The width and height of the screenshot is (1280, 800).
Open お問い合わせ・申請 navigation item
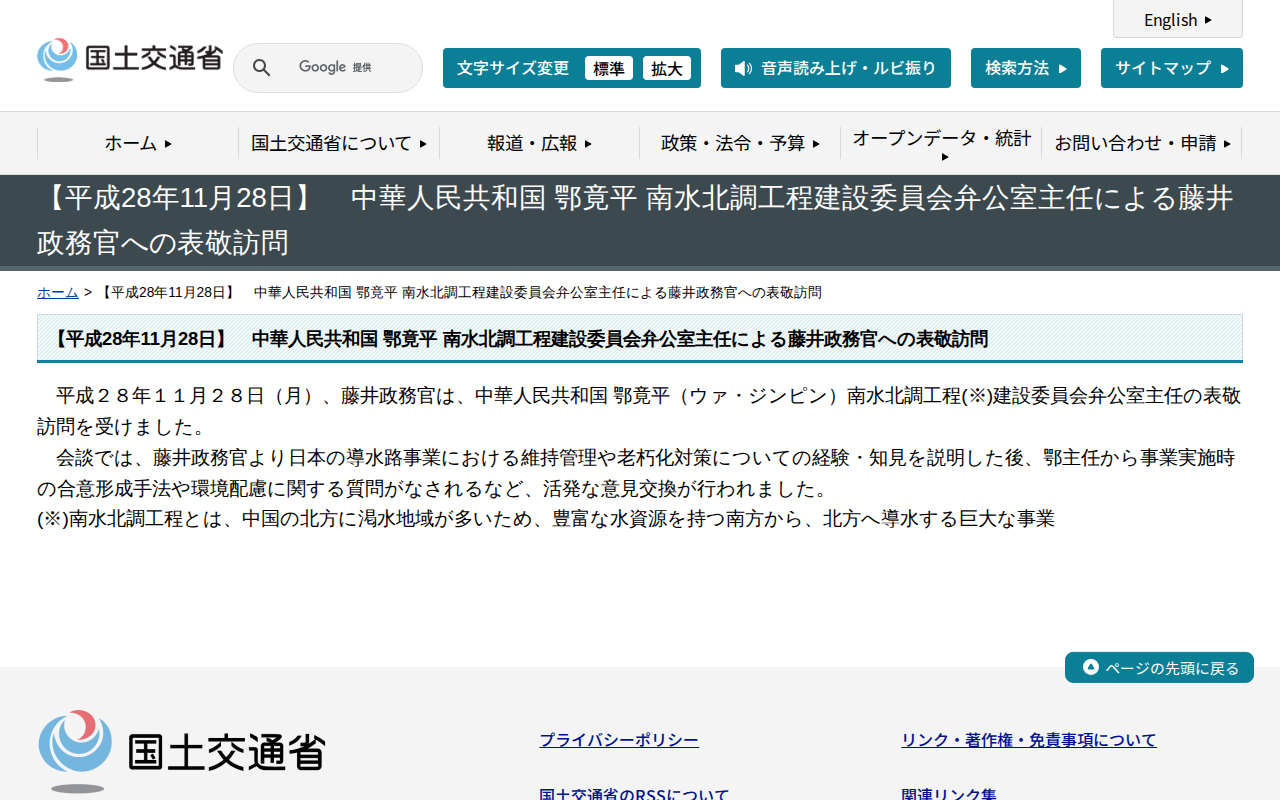[x=1142, y=143]
